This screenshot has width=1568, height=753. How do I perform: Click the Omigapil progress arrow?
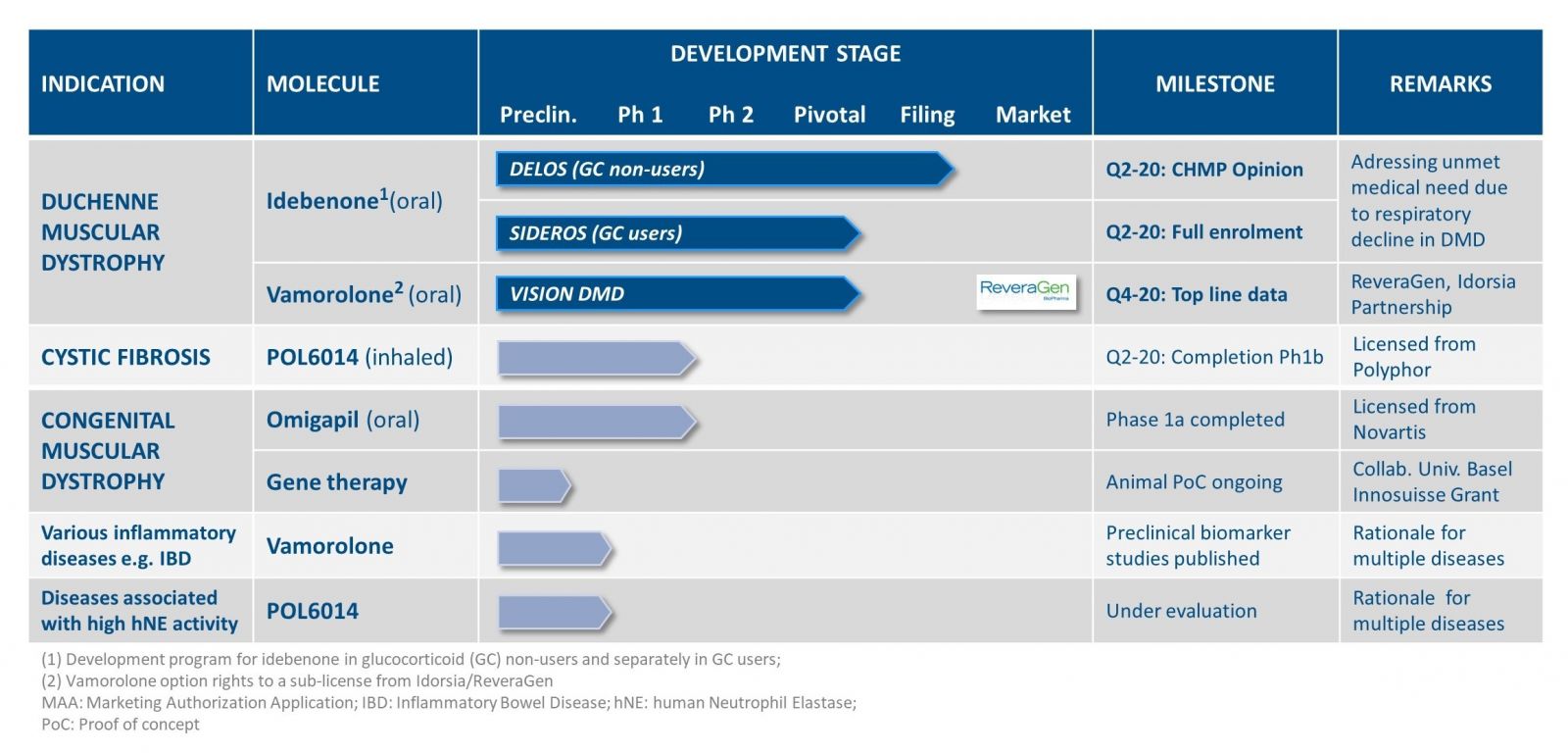coord(596,422)
